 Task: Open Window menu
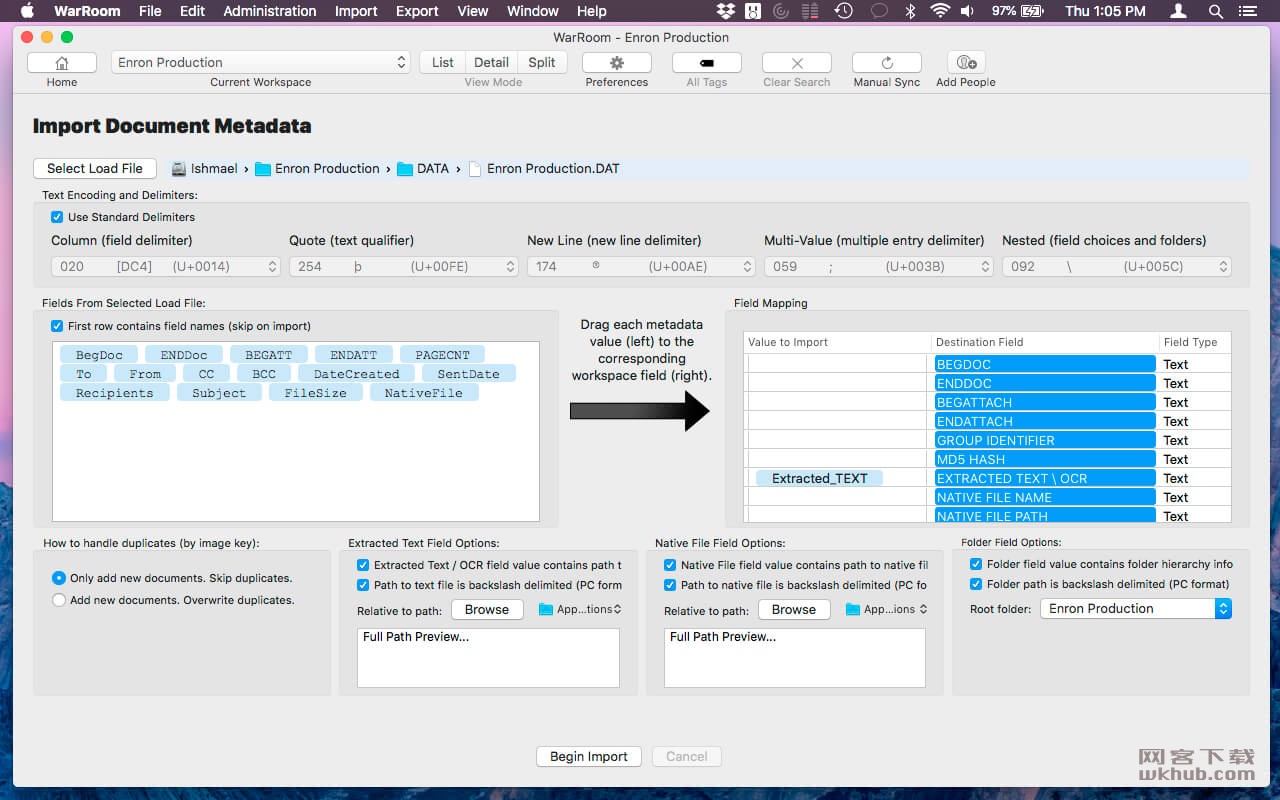533,11
